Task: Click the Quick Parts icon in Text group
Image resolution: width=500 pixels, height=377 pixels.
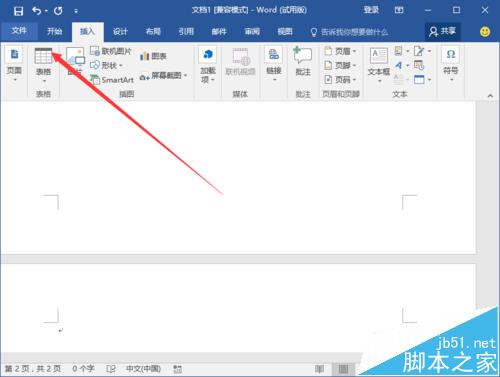Action: 398,51
